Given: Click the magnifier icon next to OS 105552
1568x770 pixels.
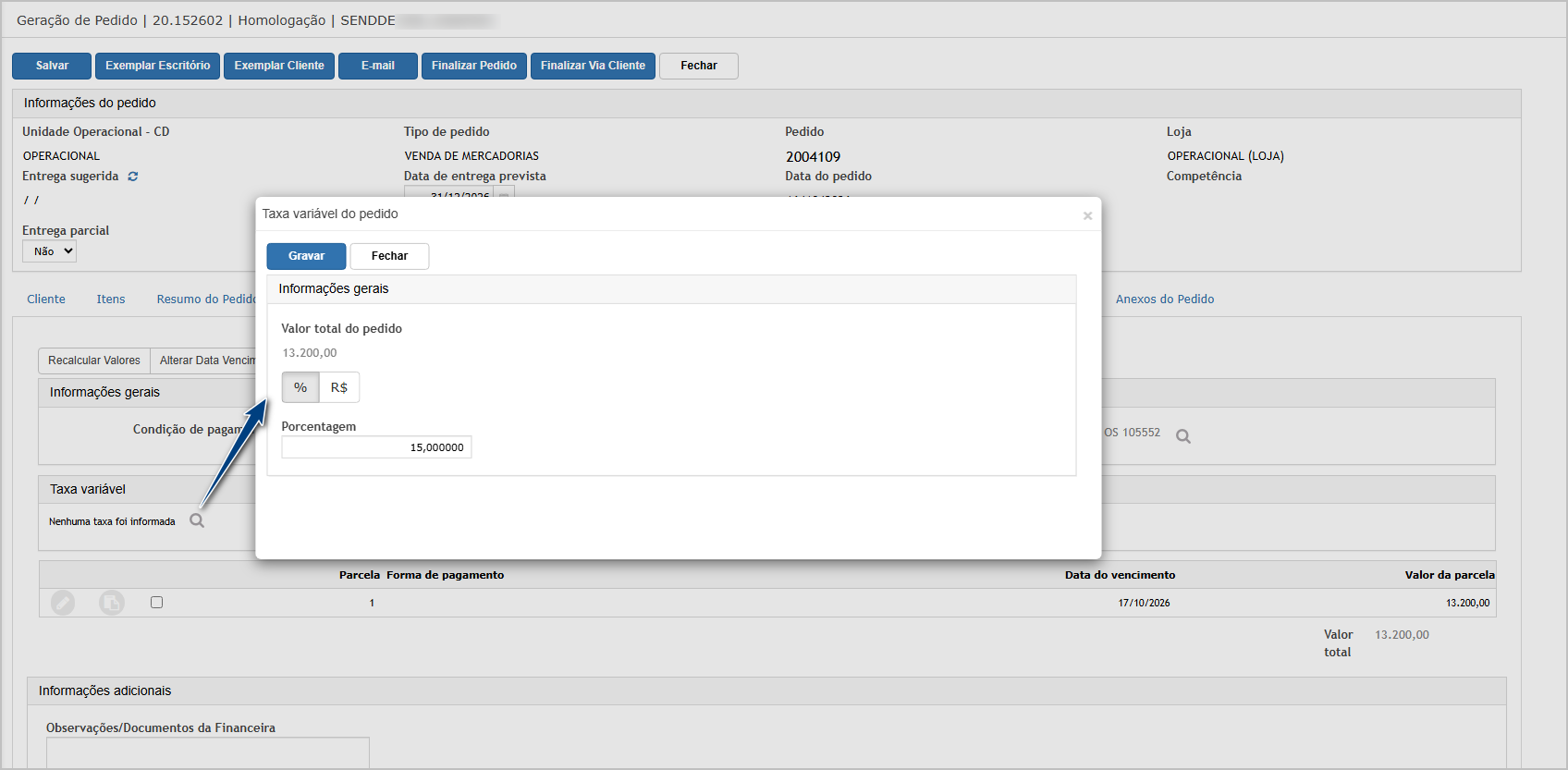Looking at the screenshot, I should point(1183,436).
